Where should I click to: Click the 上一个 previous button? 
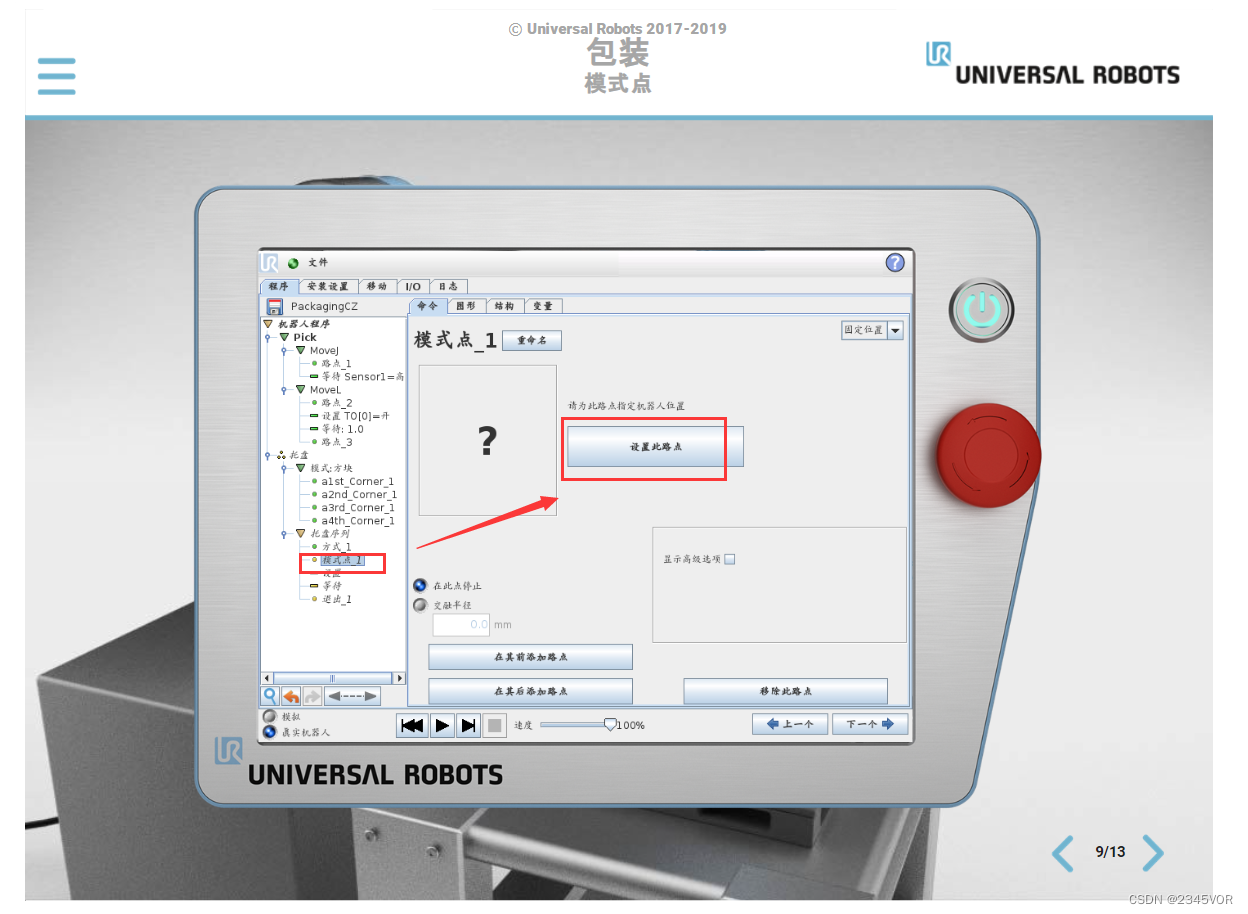[x=790, y=724]
